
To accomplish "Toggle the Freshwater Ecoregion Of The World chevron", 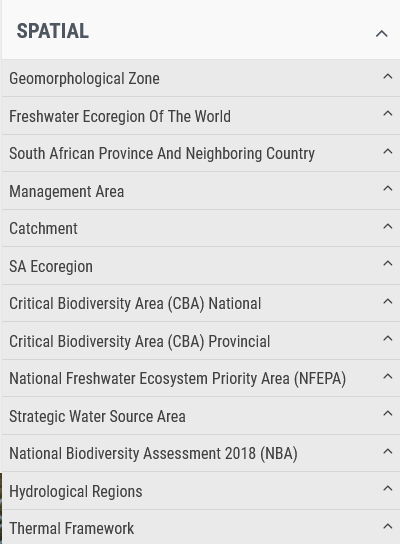I will (x=388, y=113).
